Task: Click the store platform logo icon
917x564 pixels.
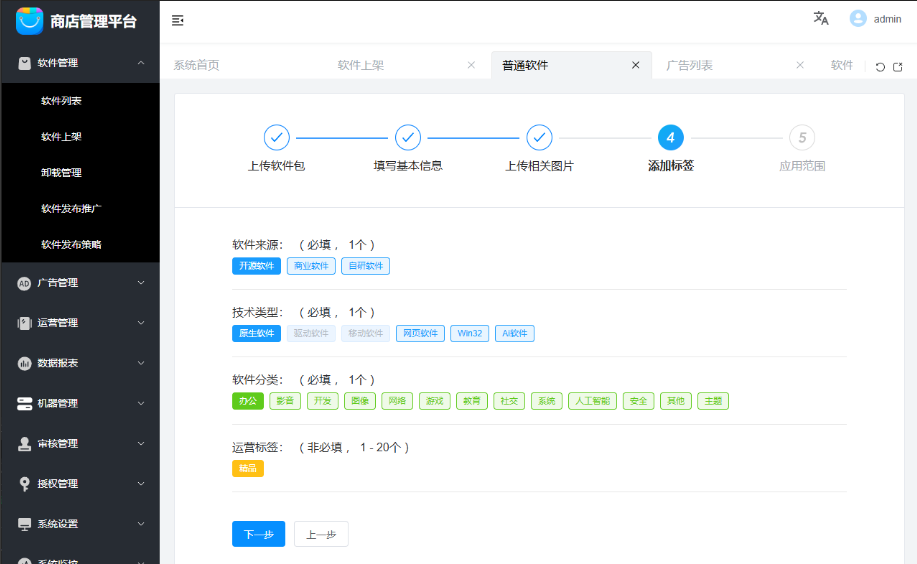Action: 29,21
